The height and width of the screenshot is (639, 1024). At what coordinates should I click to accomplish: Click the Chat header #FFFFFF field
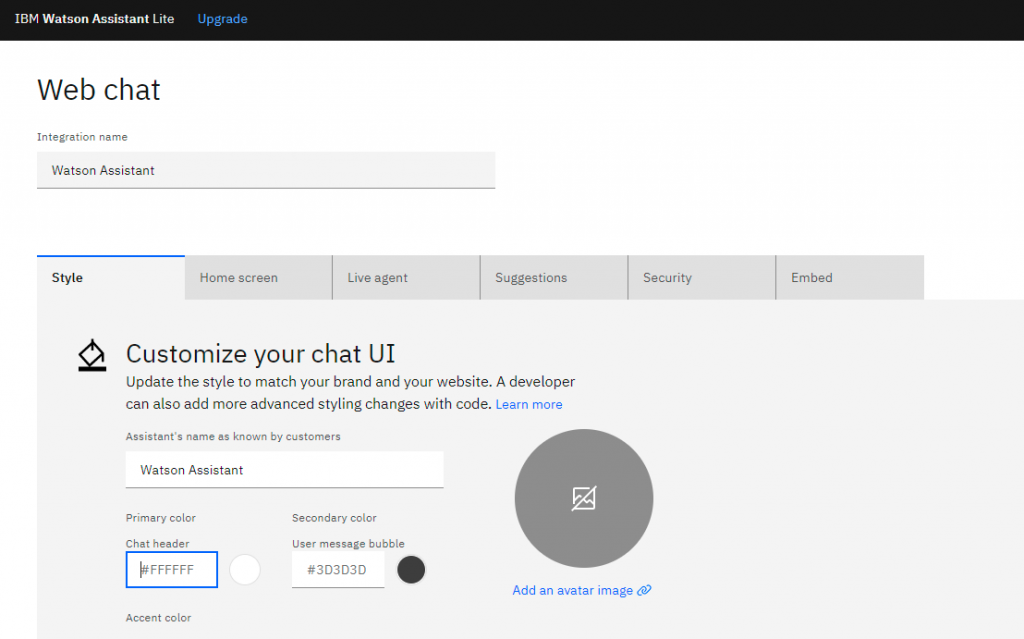pos(172,570)
